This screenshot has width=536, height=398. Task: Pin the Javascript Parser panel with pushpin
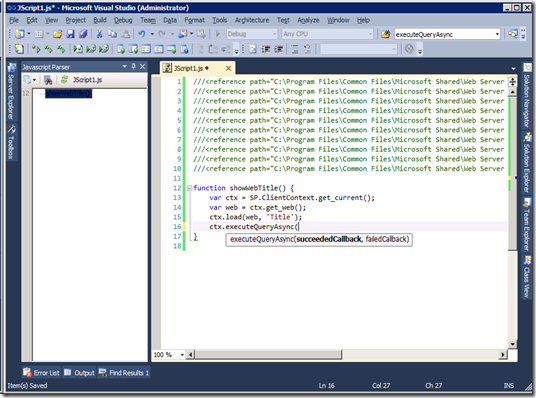point(134,66)
